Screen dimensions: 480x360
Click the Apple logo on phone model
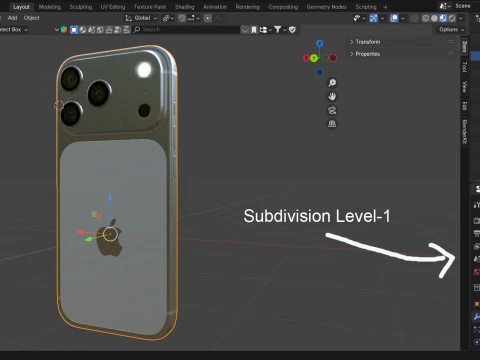110,239
